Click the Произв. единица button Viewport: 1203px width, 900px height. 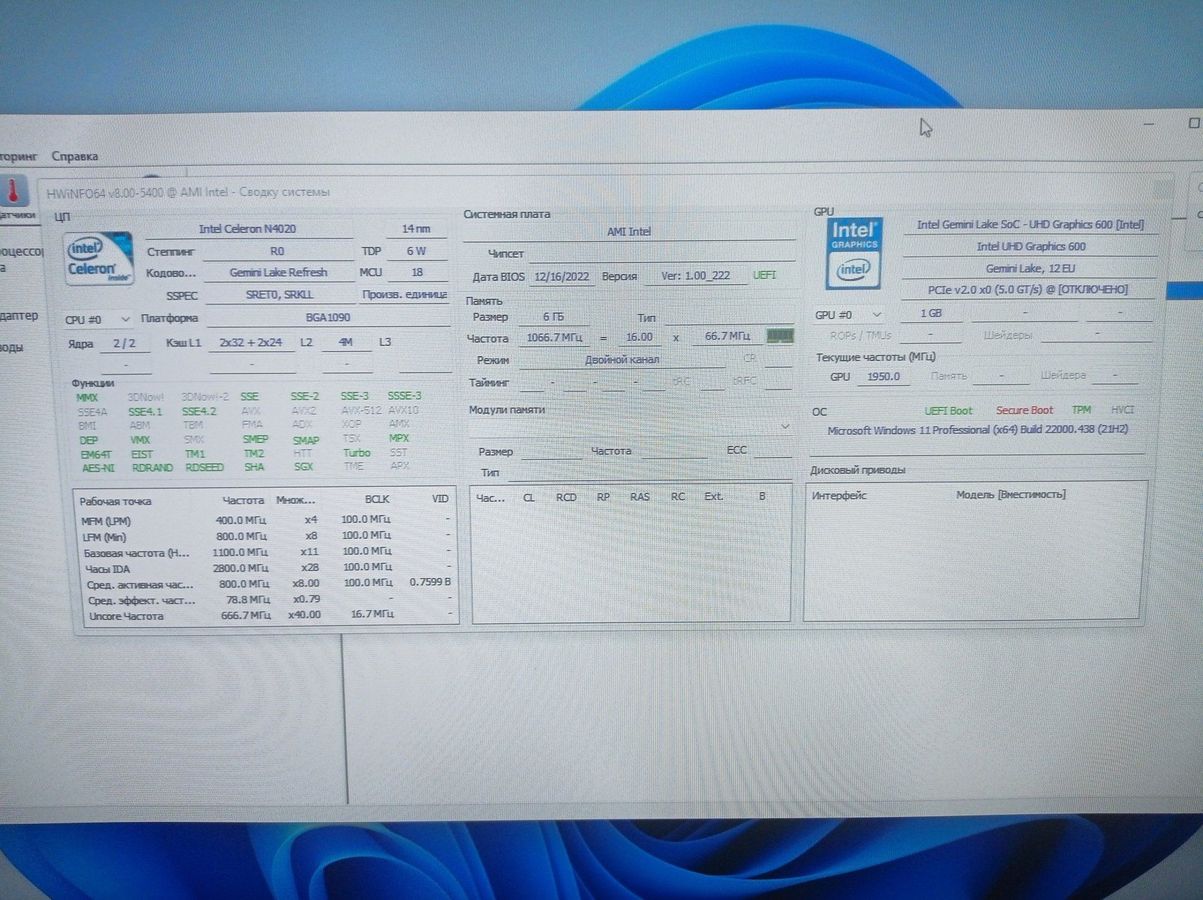tap(404, 295)
